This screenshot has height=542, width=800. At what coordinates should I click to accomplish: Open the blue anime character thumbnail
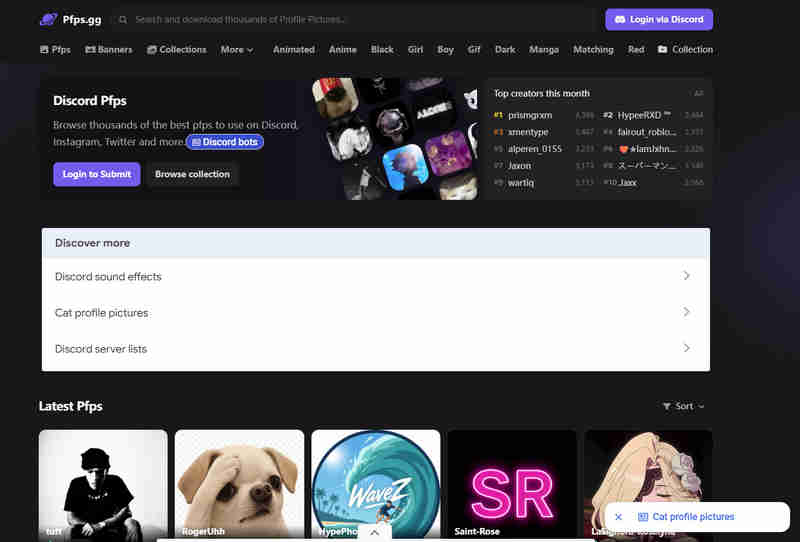click(405, 166)
